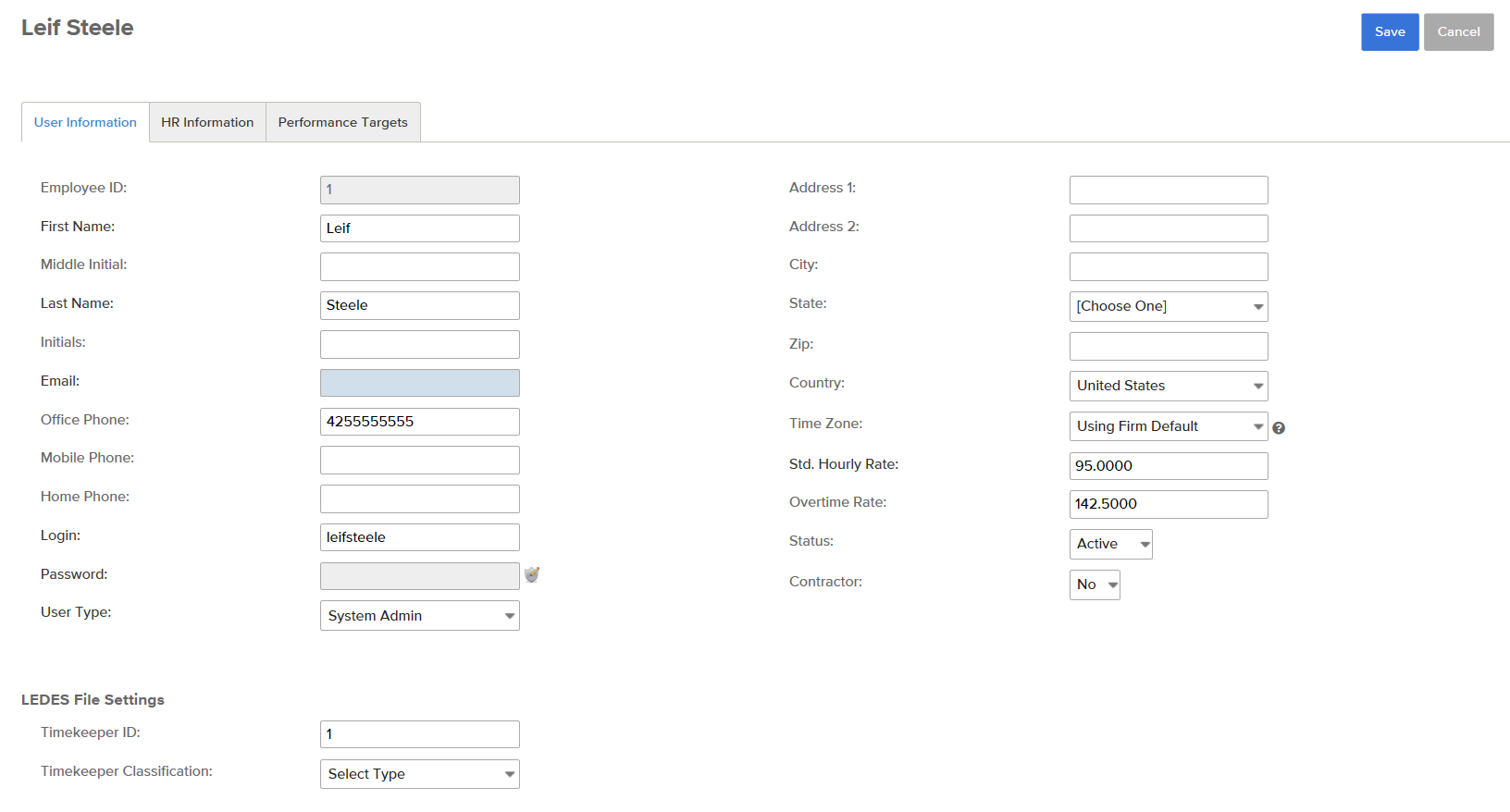This screenshot has height=812, width=1510.
Task: Click the Overtime Rate field
Action: (1169, 504)
